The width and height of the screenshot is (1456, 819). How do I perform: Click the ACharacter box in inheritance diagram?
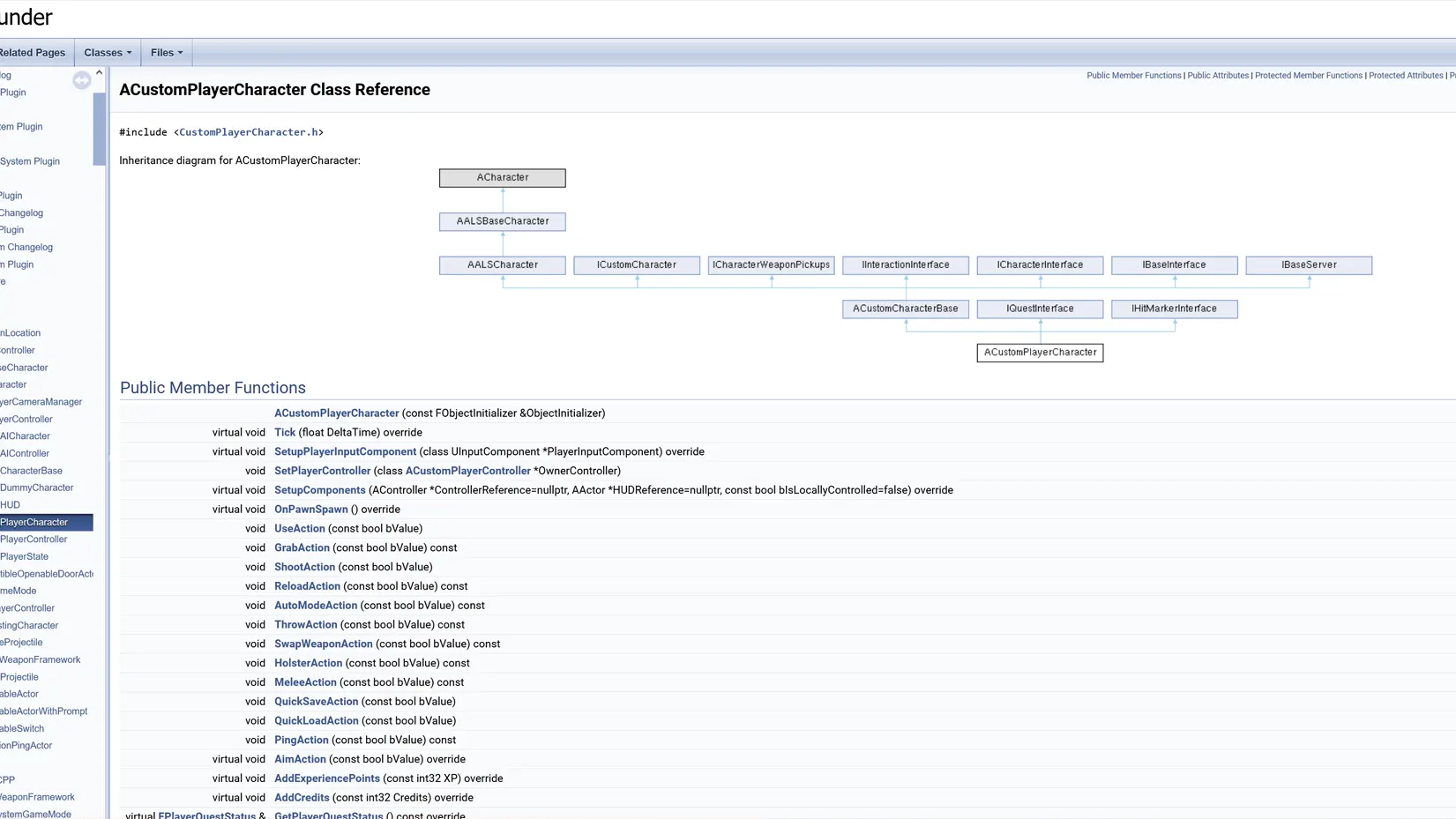point(503,178)
